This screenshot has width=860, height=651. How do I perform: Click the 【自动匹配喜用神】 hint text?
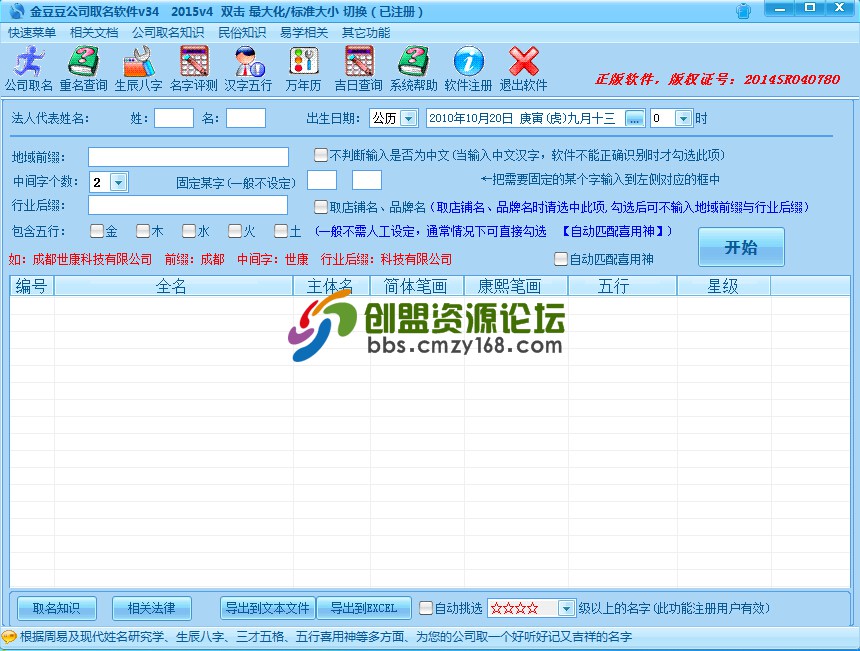pyautogui.click(x=612, y=231)
